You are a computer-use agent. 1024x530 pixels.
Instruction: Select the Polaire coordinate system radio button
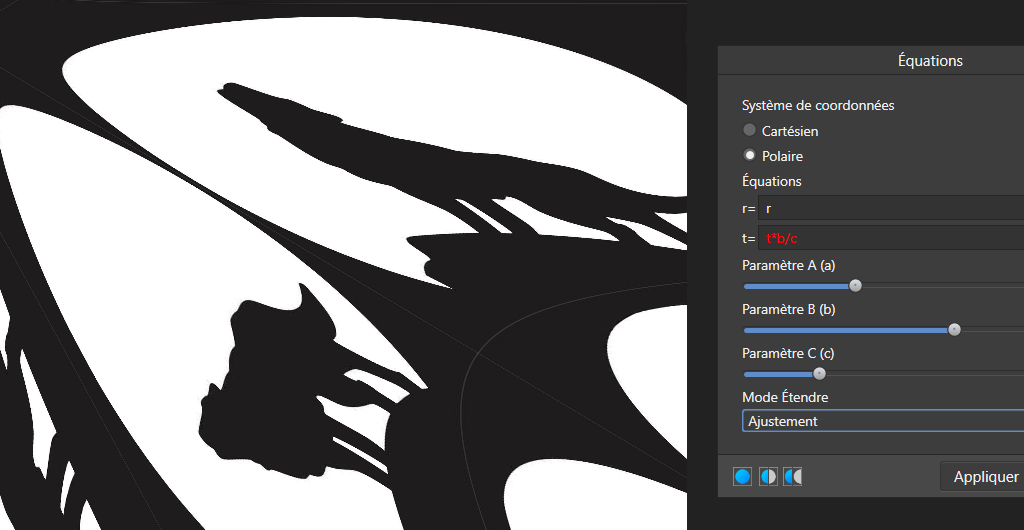tap(750, 155)
